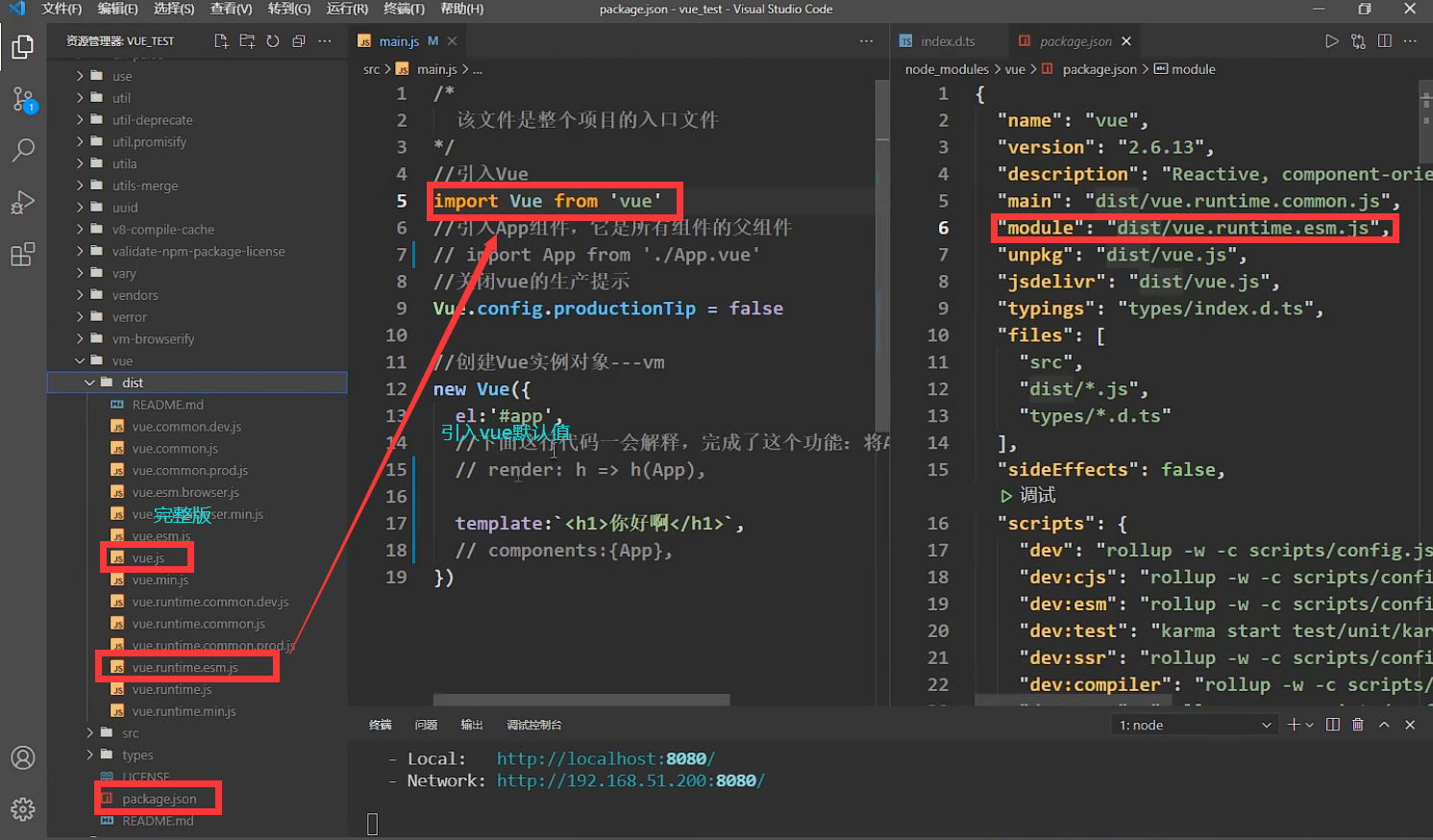Open the localhost:8080 link in terminal
1433x840 pixels.
click(x=605, y=759)
